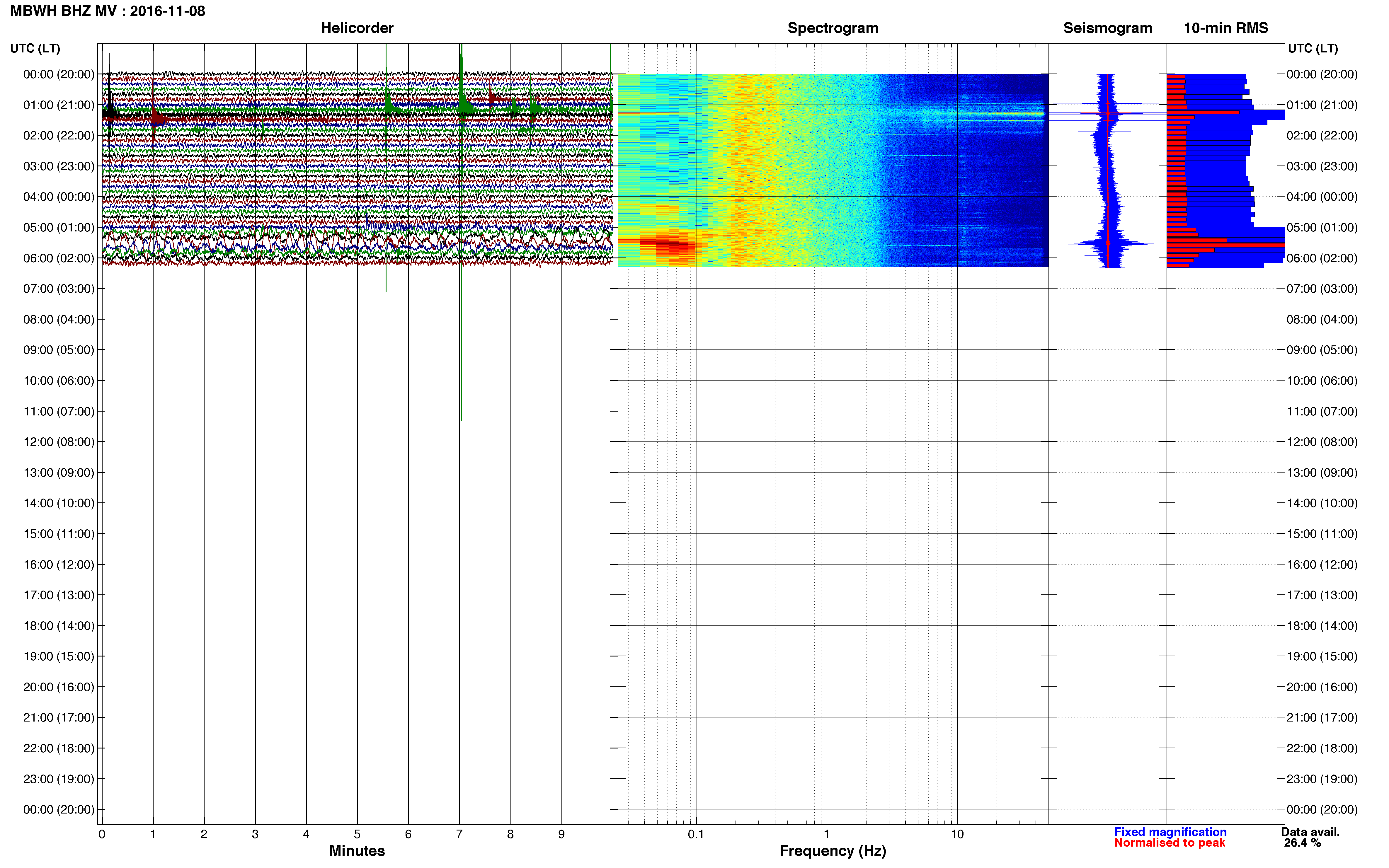The width and height of the screenshot is (1389, 868).
Task: Click the Data avail. label
Action: click(x=1310, y=831)
